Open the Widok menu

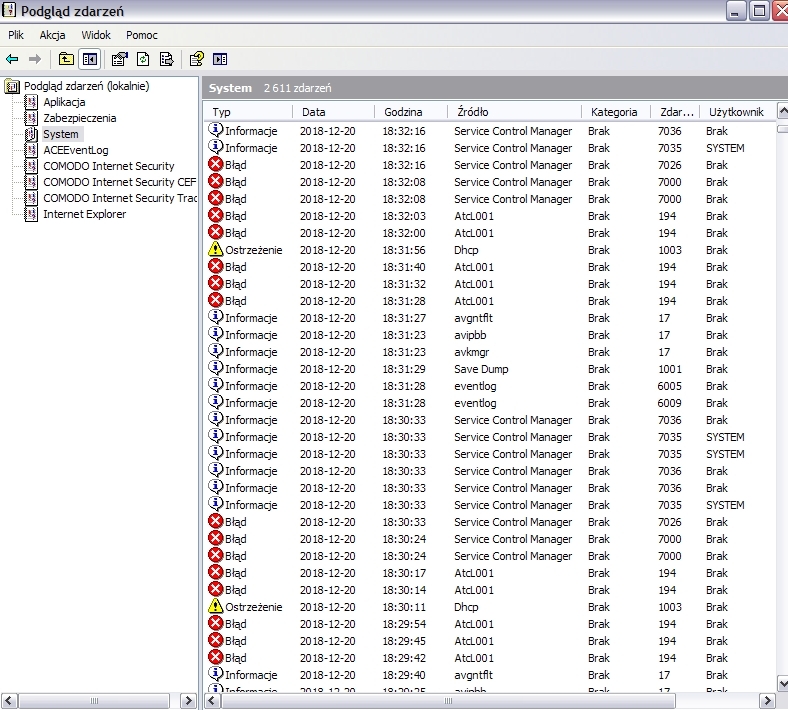[x=95, y=35]
